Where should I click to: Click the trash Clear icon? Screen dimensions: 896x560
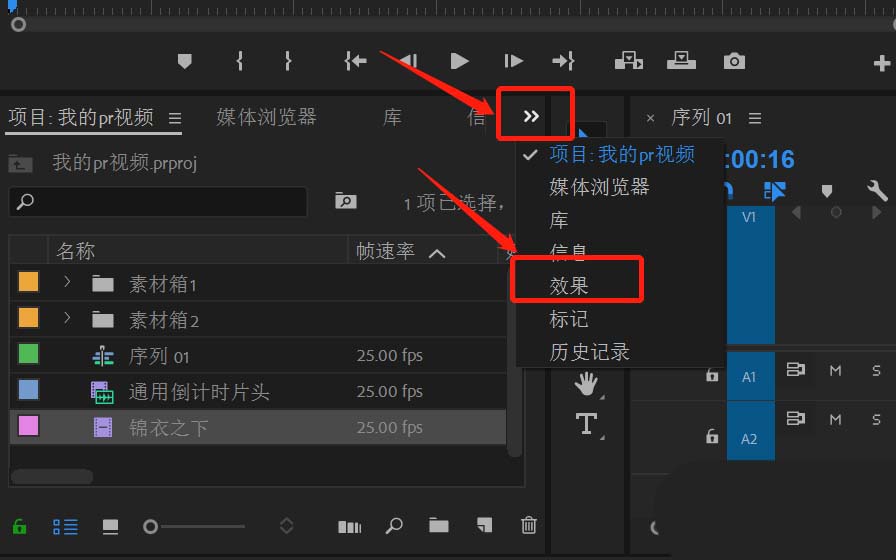coord(529,525)
